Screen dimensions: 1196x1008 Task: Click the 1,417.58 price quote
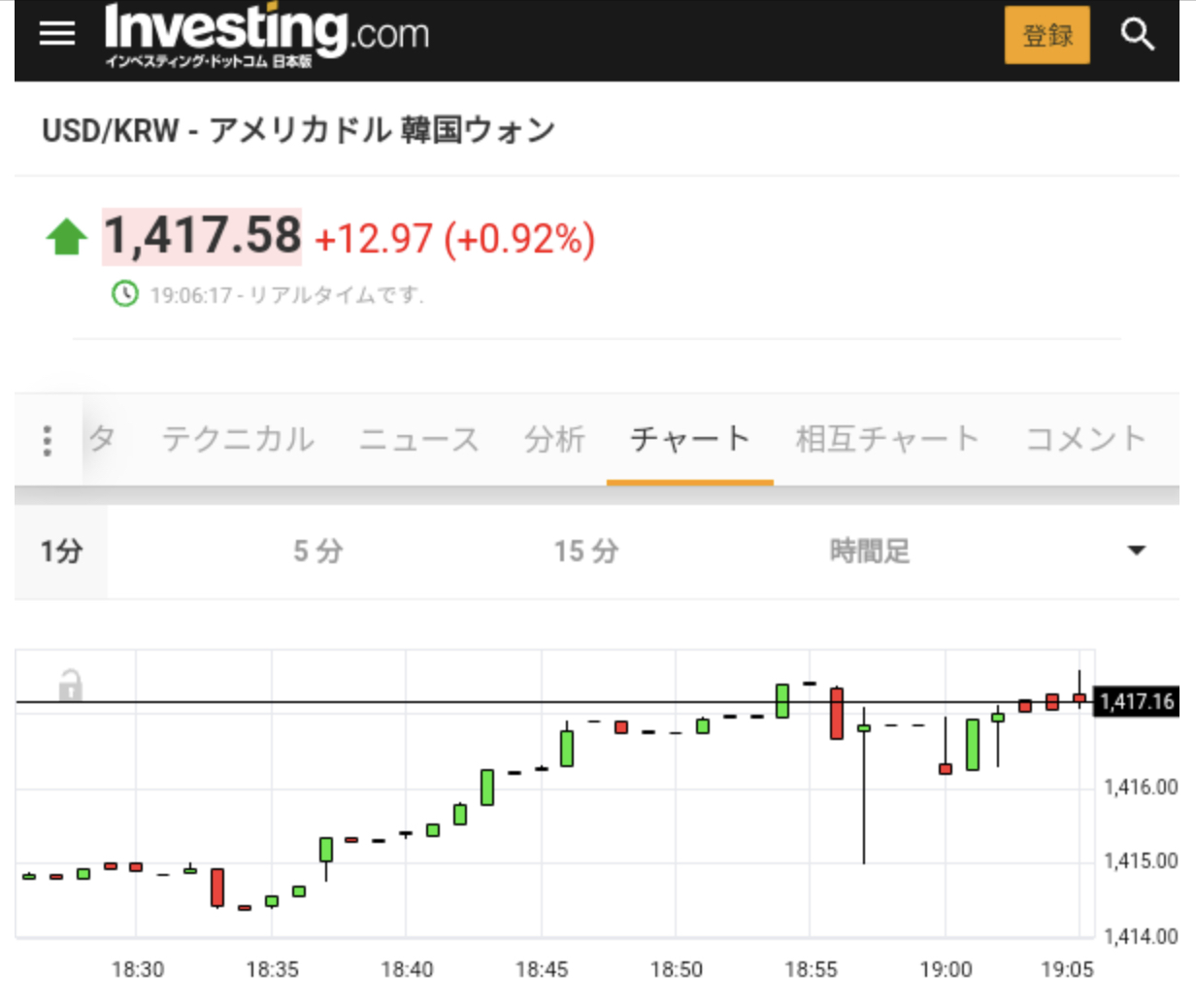(202, 237)
